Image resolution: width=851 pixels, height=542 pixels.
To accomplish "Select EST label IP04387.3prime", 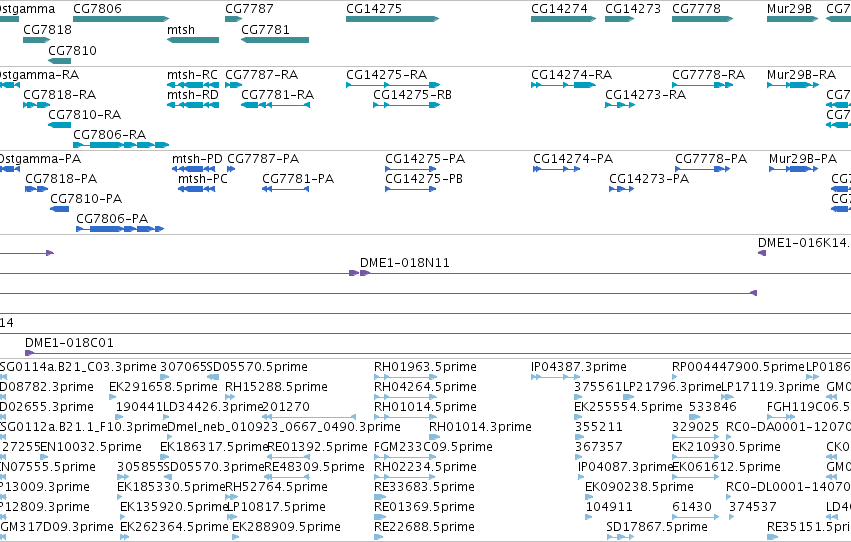I will click(x=579, y=367).
